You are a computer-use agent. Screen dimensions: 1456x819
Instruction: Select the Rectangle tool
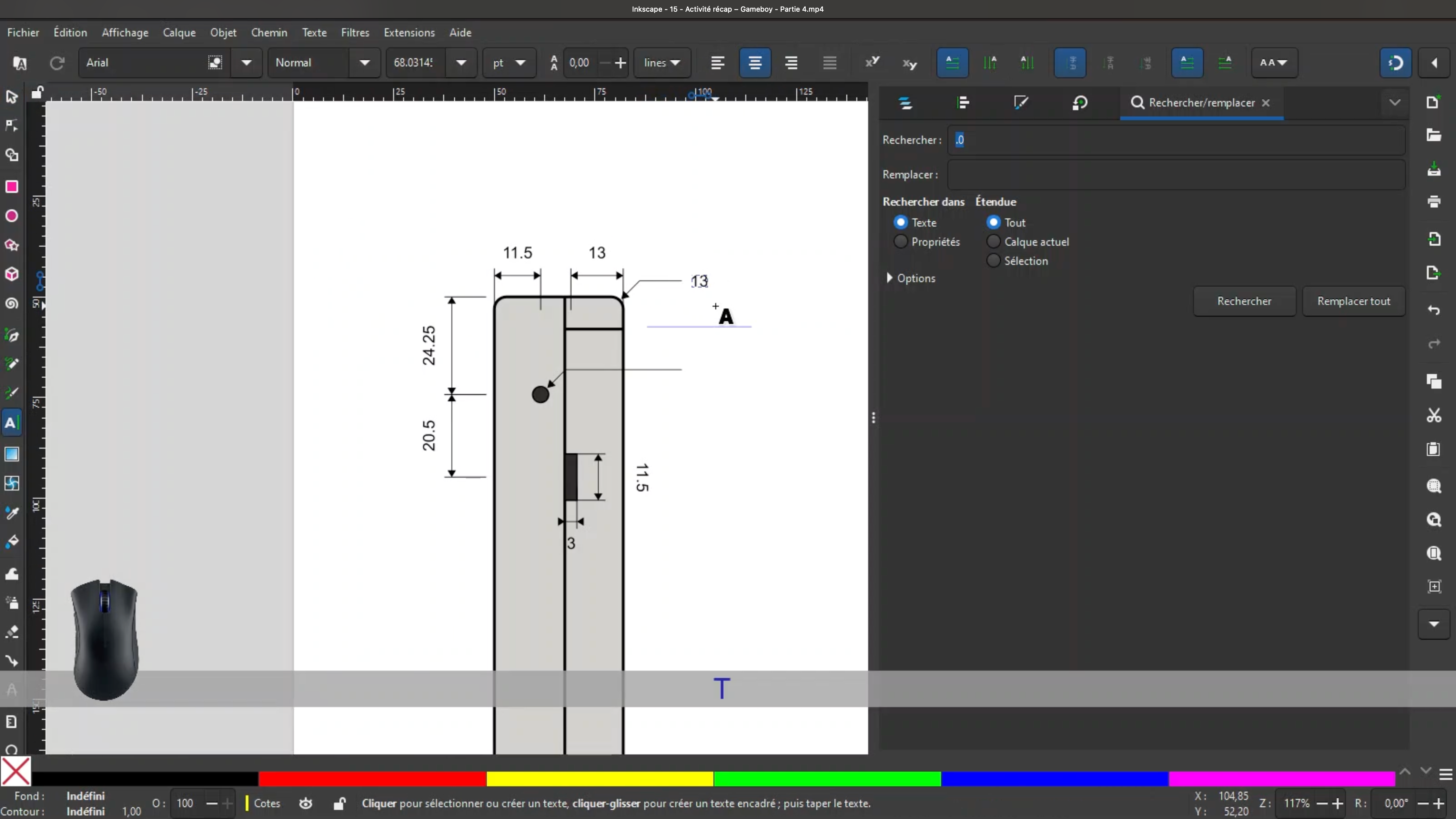click(12, 187)
